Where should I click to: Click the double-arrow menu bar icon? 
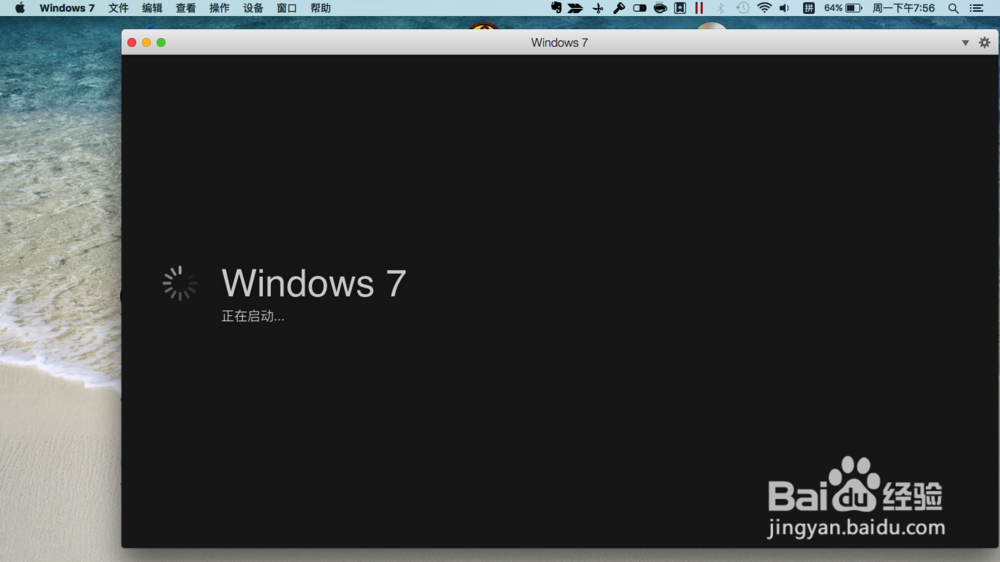[575, 8]
